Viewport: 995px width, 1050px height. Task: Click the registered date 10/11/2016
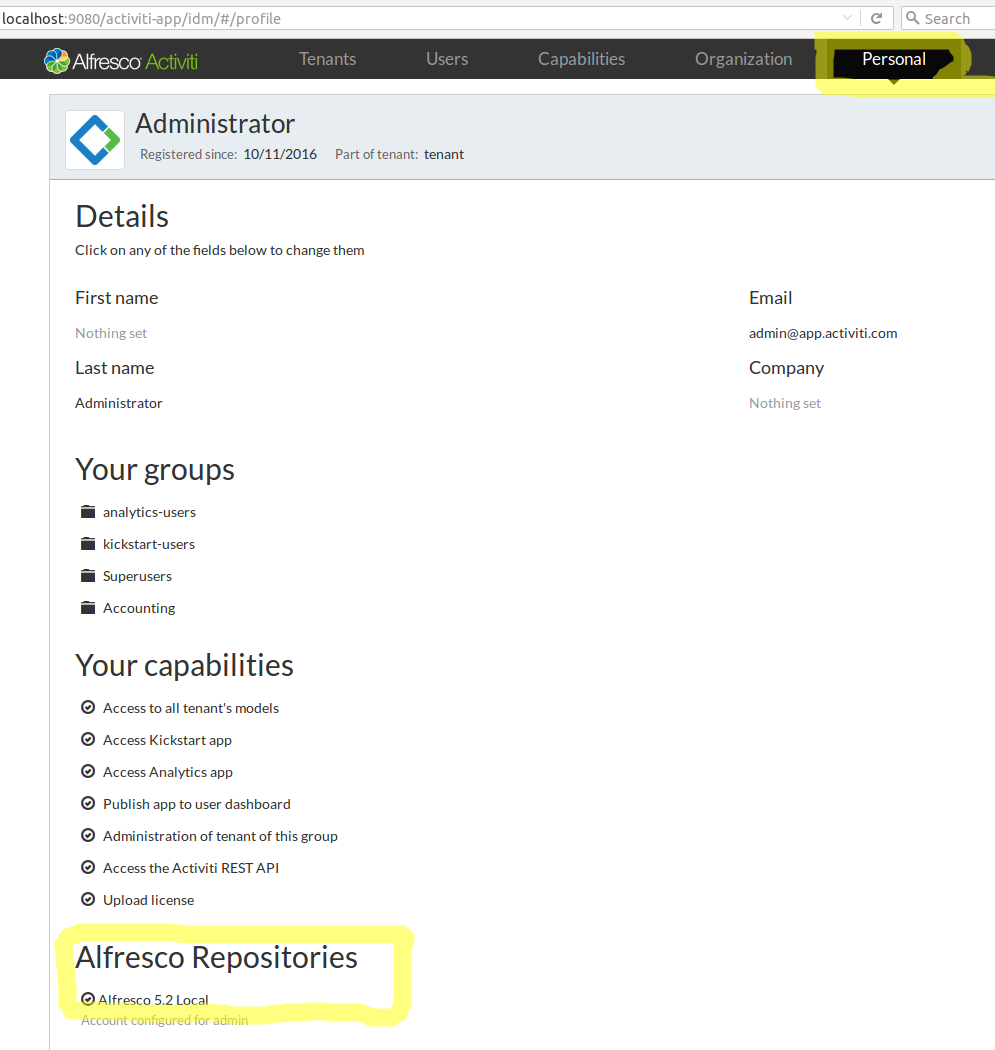(280, 154)
